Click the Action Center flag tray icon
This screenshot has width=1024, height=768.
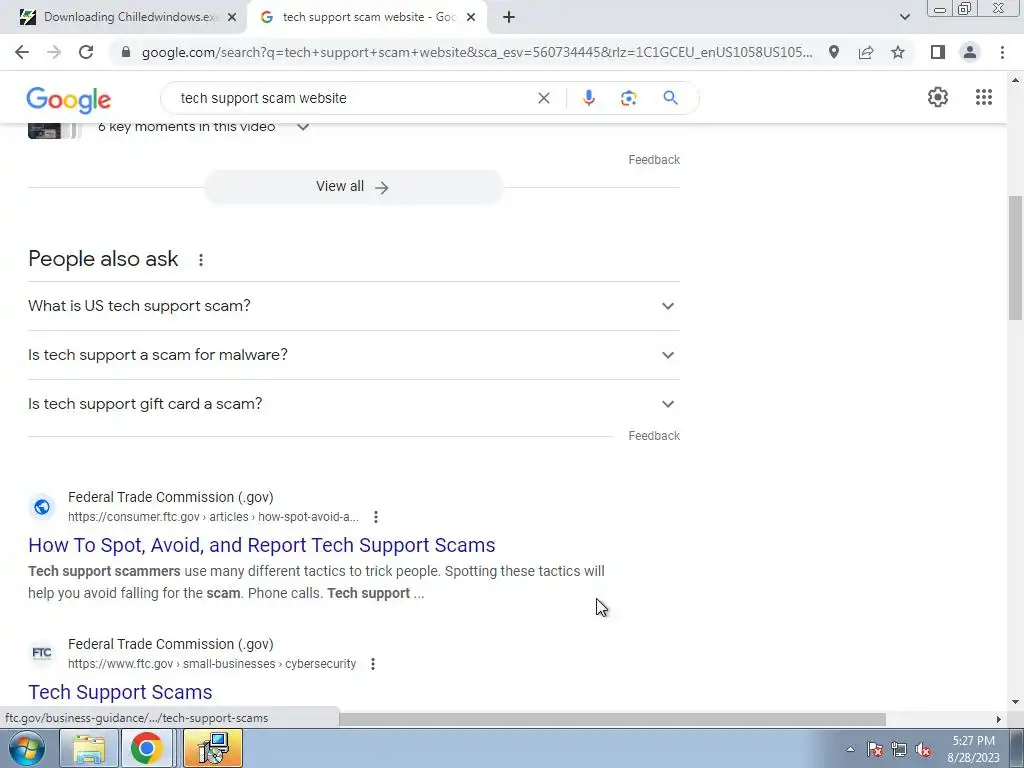(x=875, y=749)
